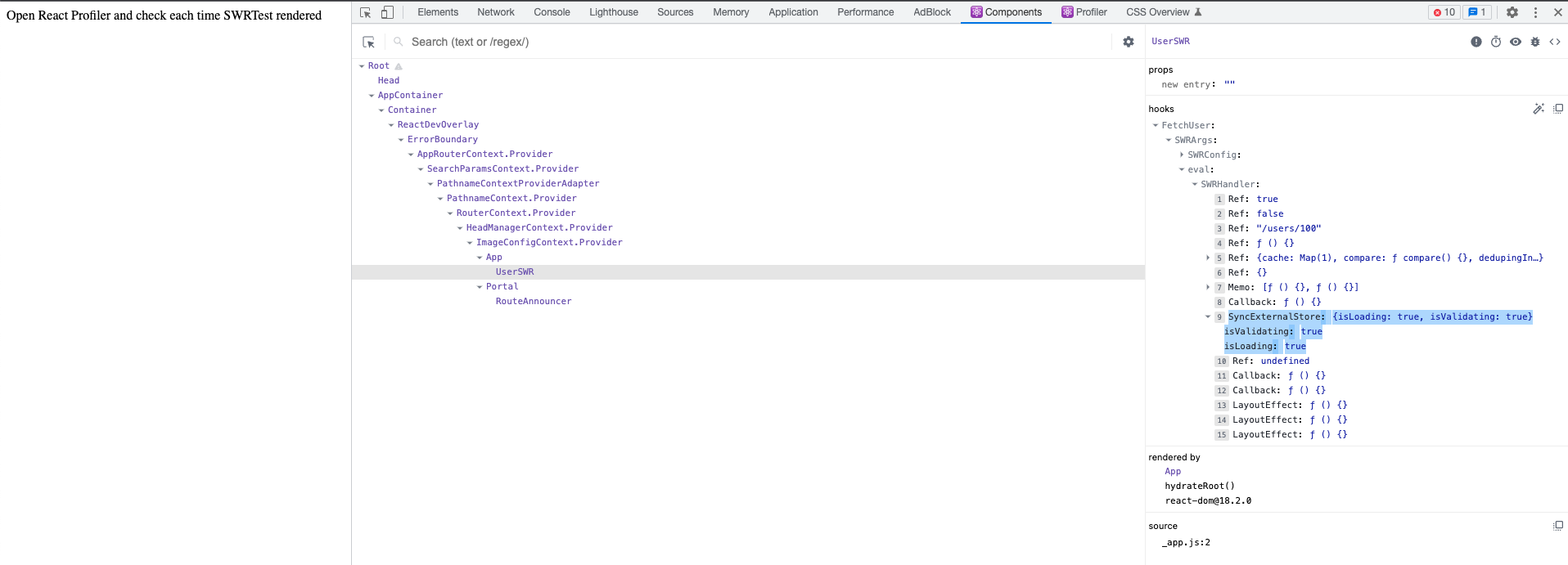Close the DevTools panel
1568x565 pixels.
(x=1558, y=12)
